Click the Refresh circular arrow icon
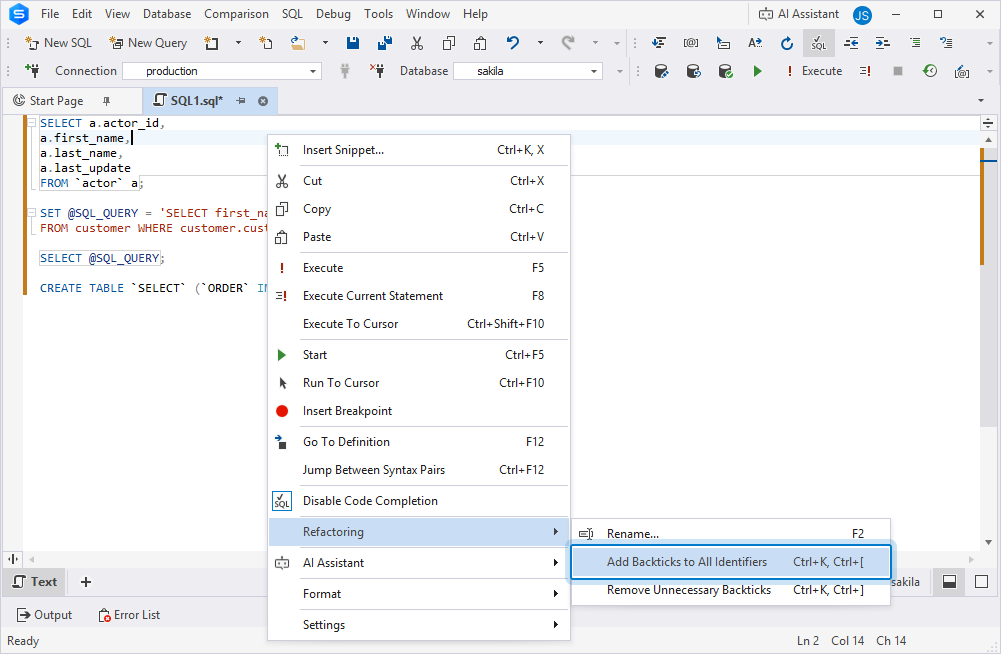The height and width of the screenshot is (654, 1001). click(787, 43)
